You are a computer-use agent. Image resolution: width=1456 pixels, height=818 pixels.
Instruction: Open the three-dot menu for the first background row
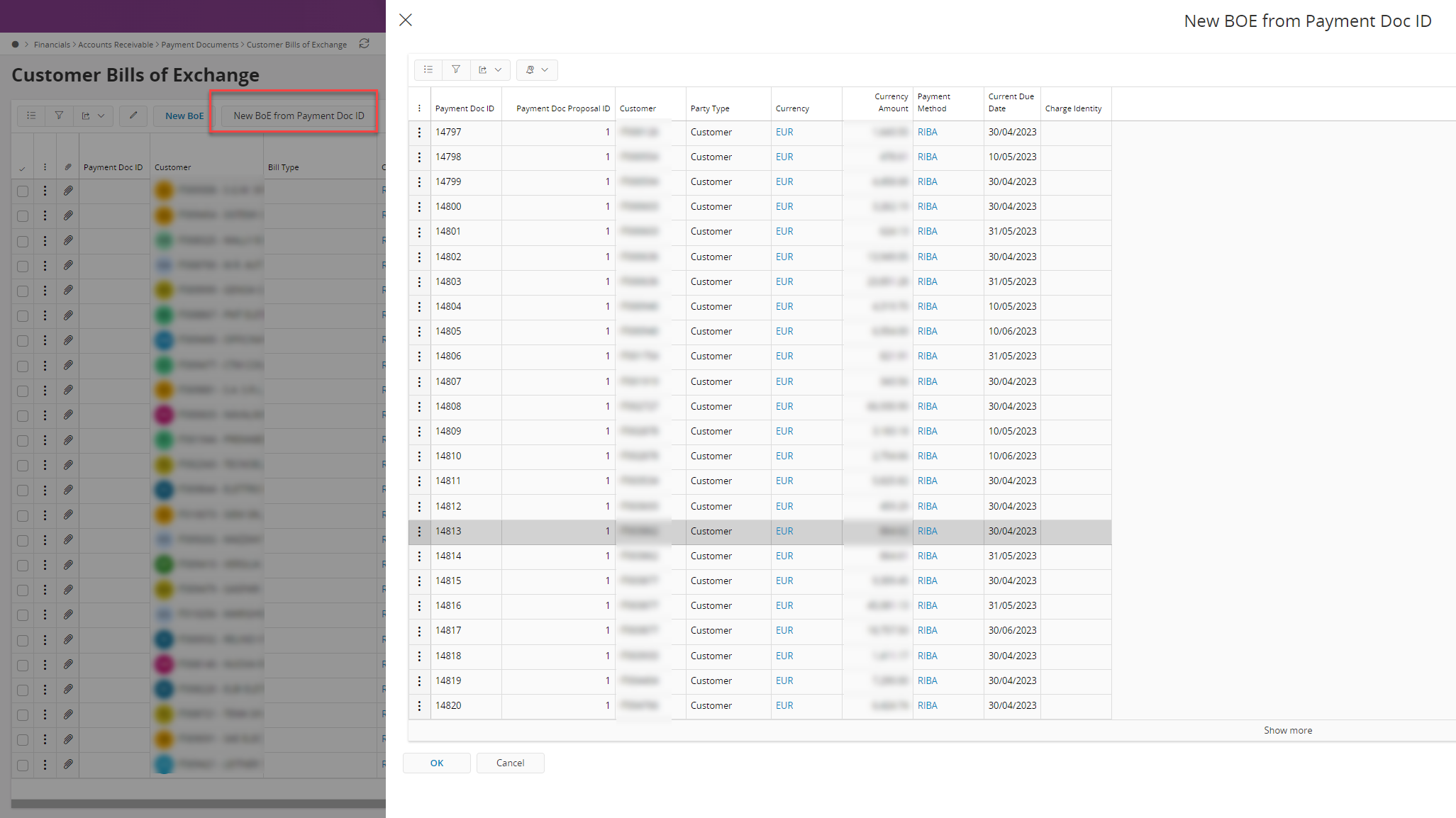45,191
